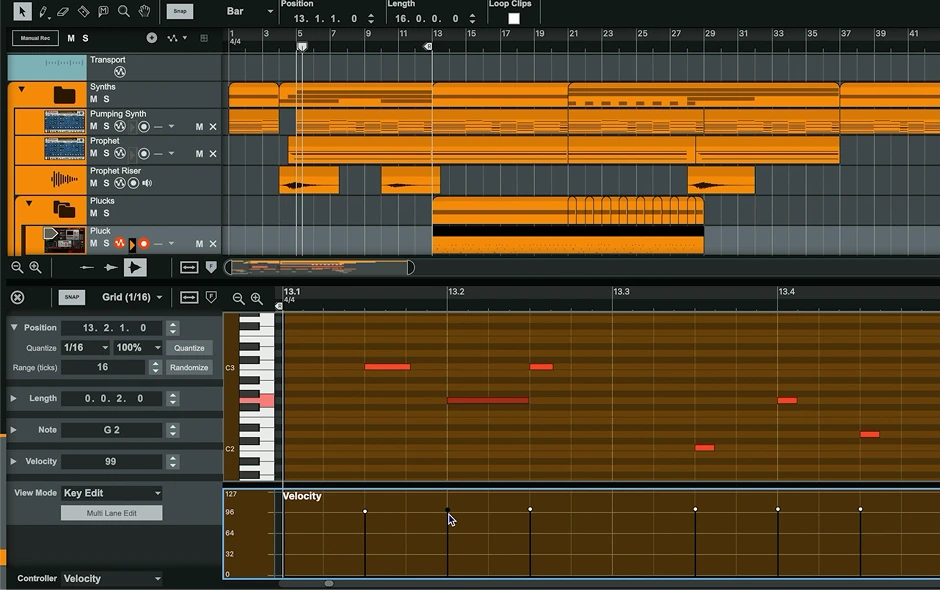Expand the Length section

[13, 398]
